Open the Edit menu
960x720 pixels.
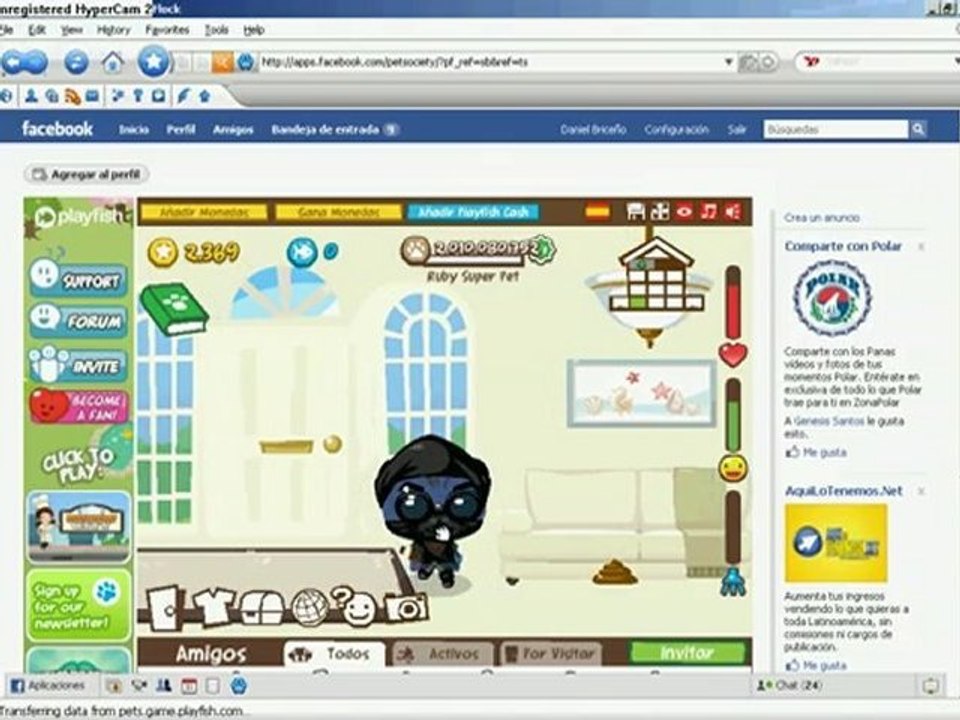point(37,30)
